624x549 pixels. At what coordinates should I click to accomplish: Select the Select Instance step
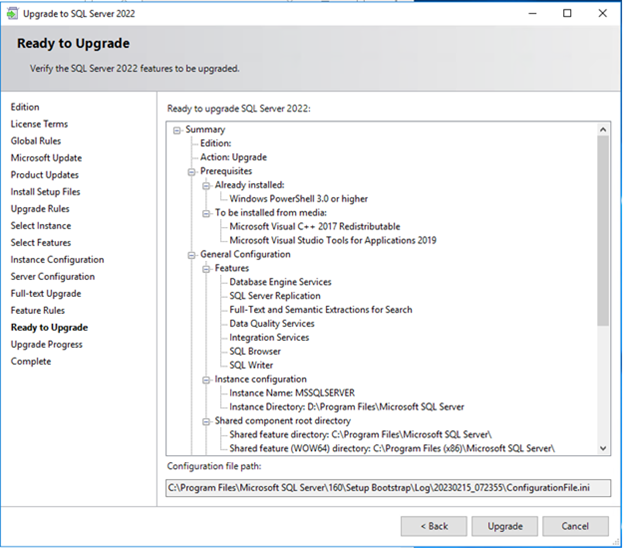click(x=41, y=226)
